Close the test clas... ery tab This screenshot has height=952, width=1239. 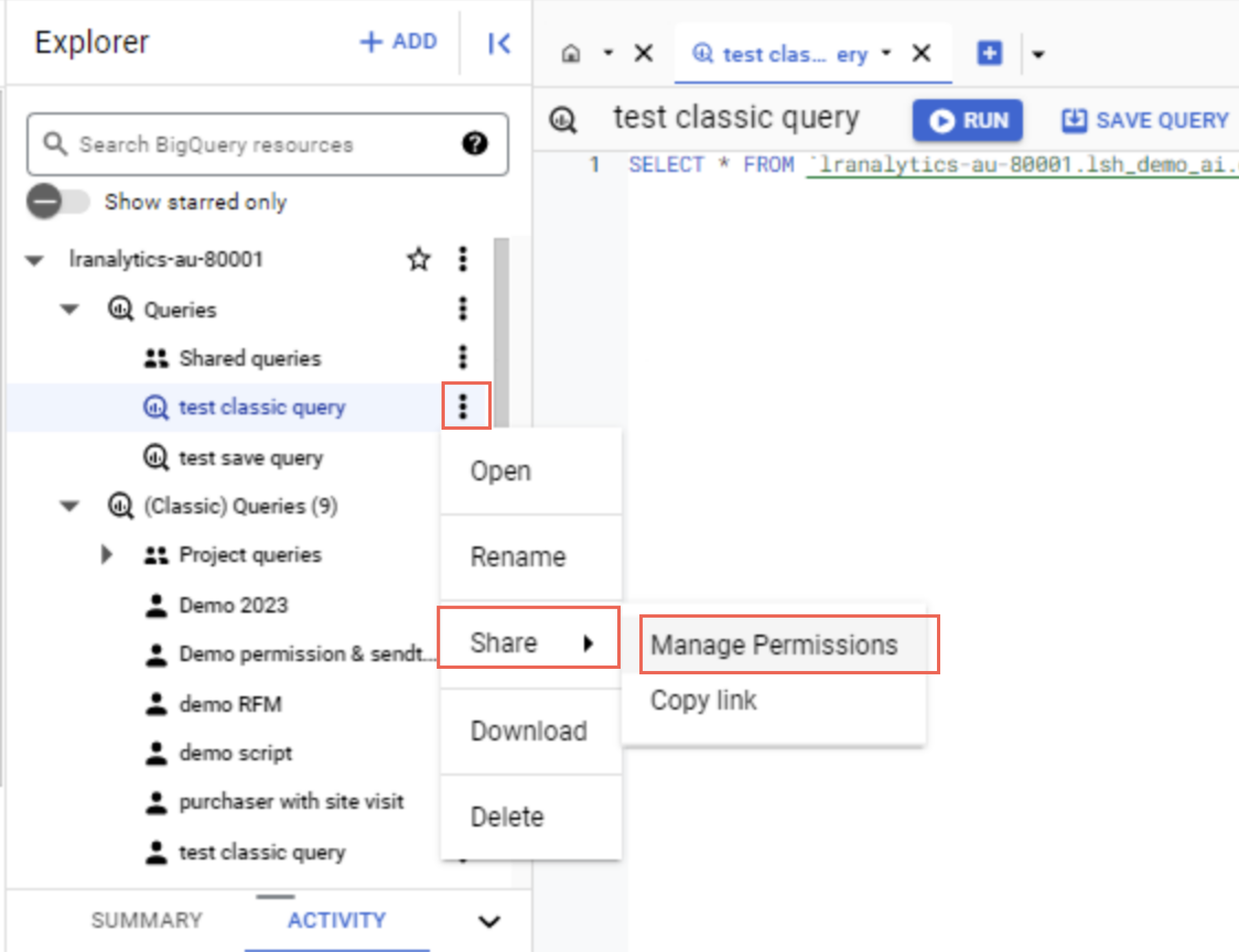922,54
